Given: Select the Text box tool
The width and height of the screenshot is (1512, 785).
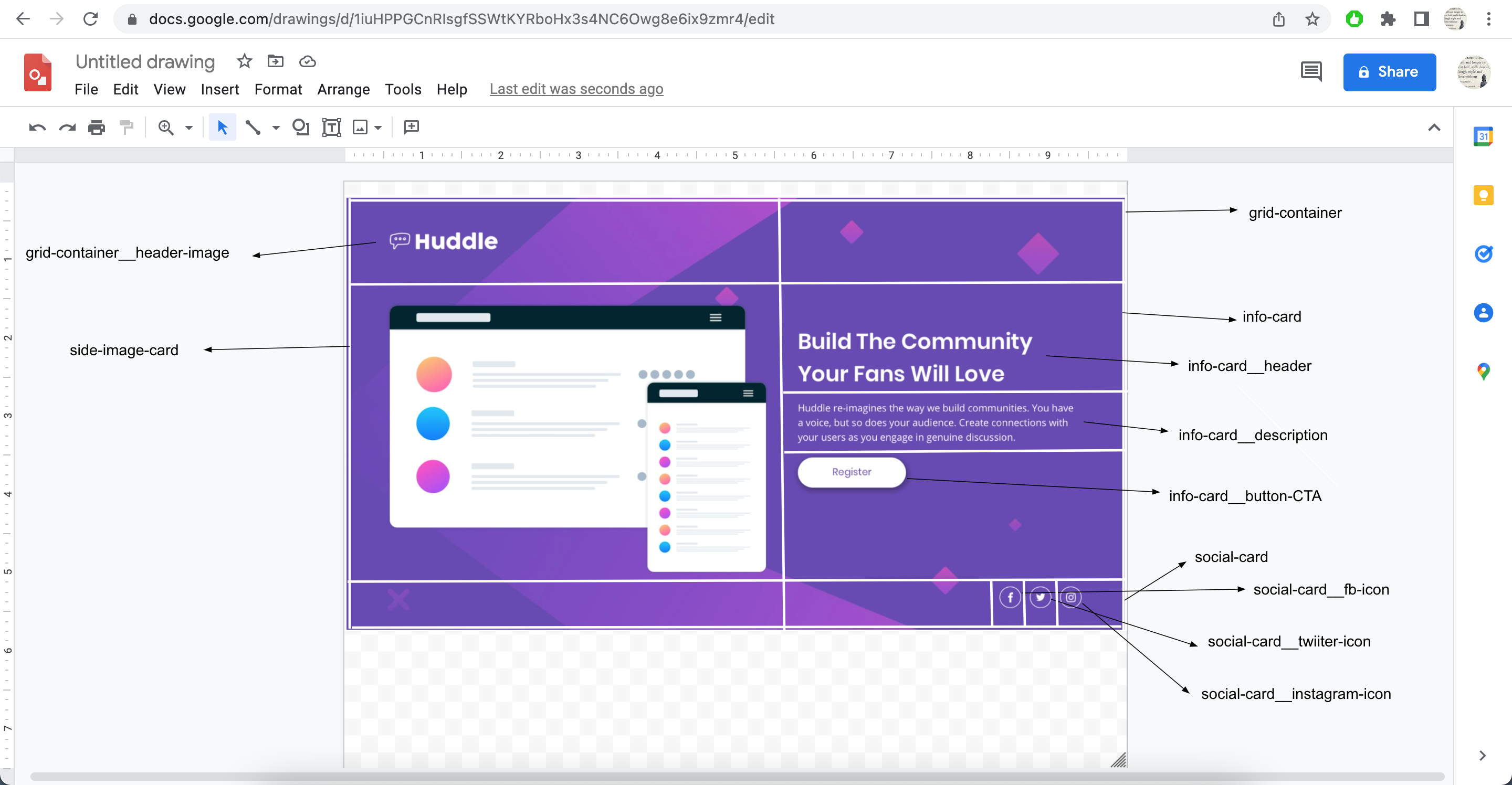Looking at the screenshot, I should point(332,128).
